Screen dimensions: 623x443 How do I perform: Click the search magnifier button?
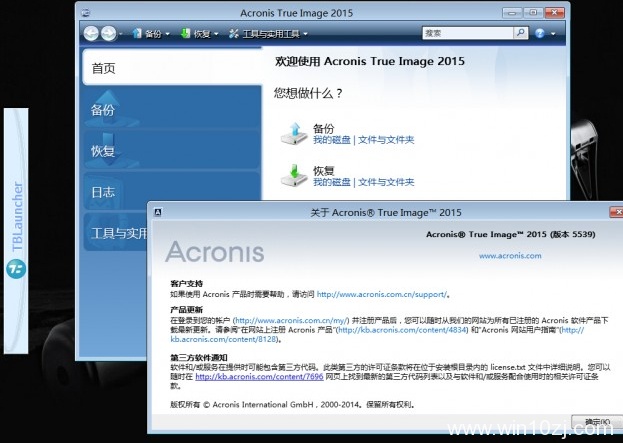click(x=520, y=33)
